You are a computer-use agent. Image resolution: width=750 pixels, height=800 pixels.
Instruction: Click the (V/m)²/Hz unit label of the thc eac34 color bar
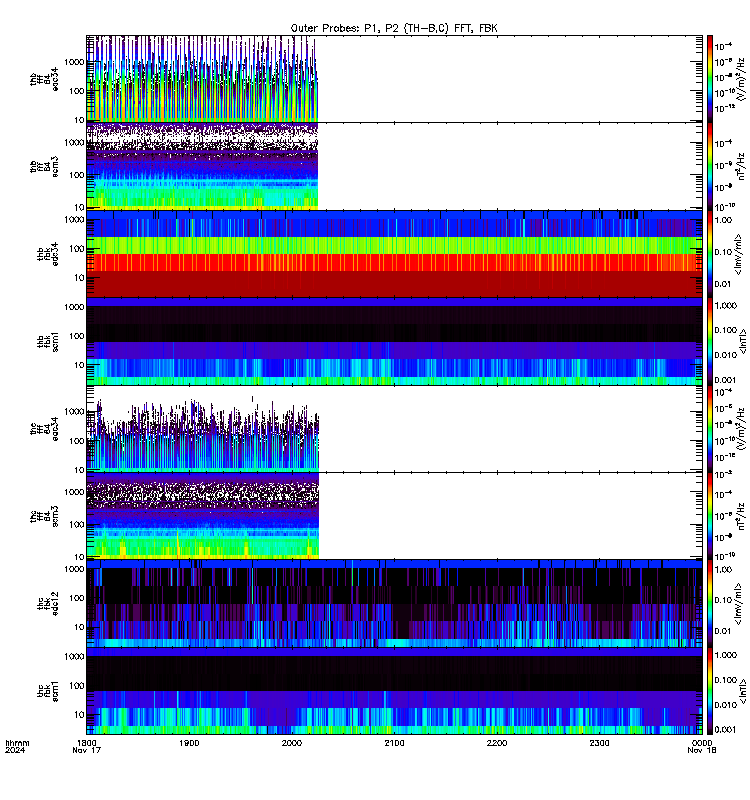click(x=742, y=429)
